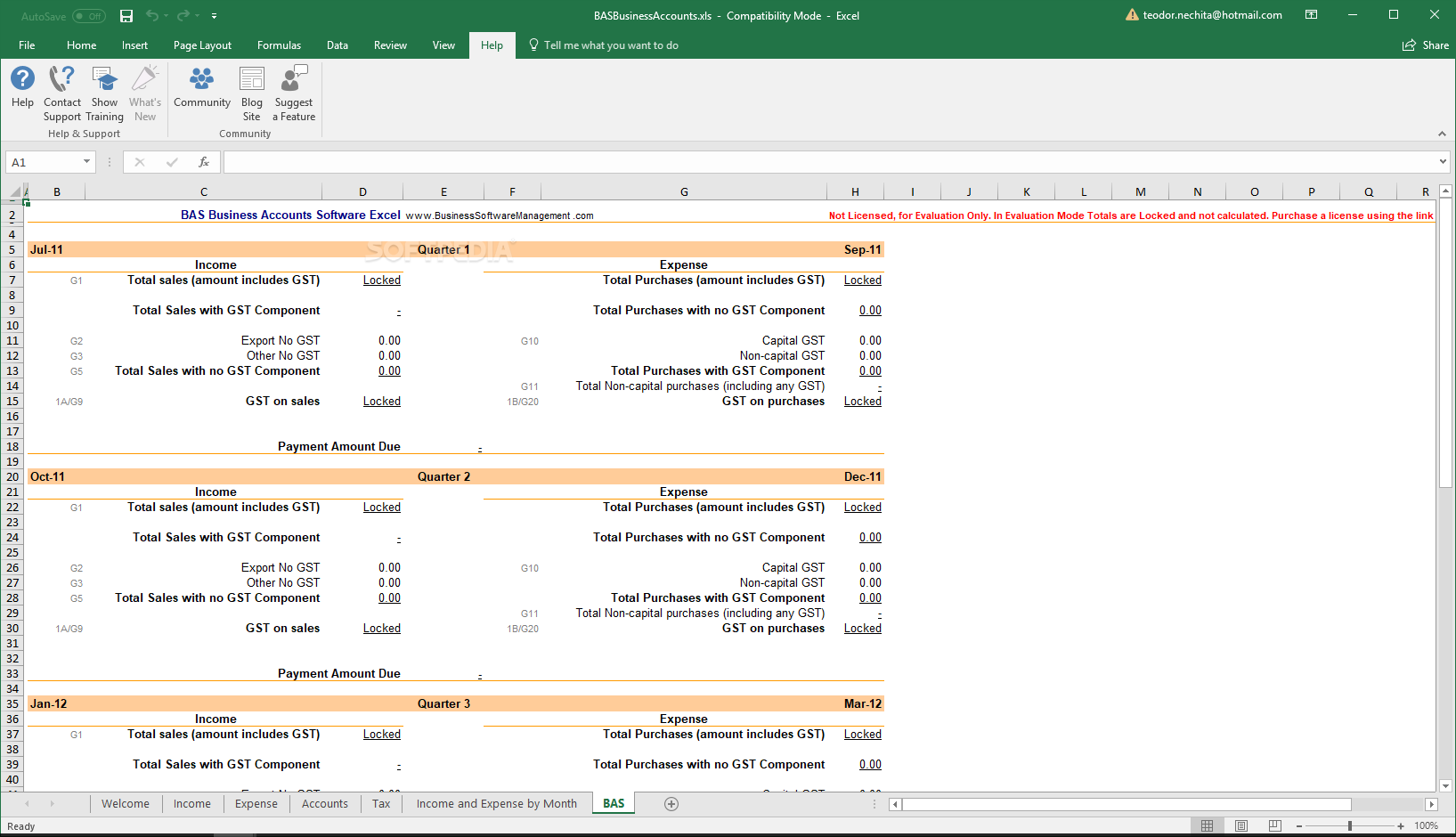Viewport: 1456px width, 837px height.
Task: Click the 100% zoom level
Action: (1427, 826)
